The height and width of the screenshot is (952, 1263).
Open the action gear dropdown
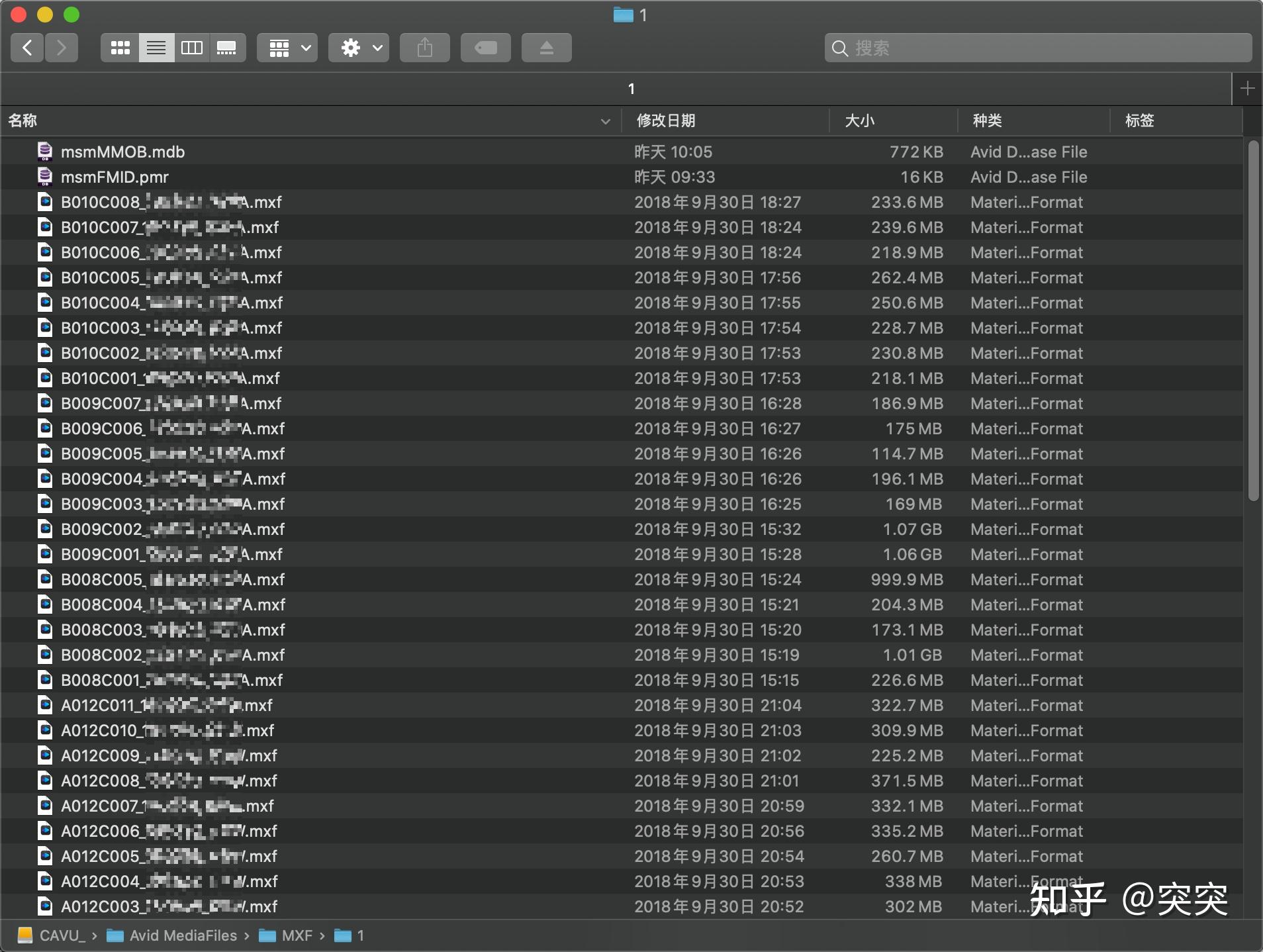[x=358, y=47]
